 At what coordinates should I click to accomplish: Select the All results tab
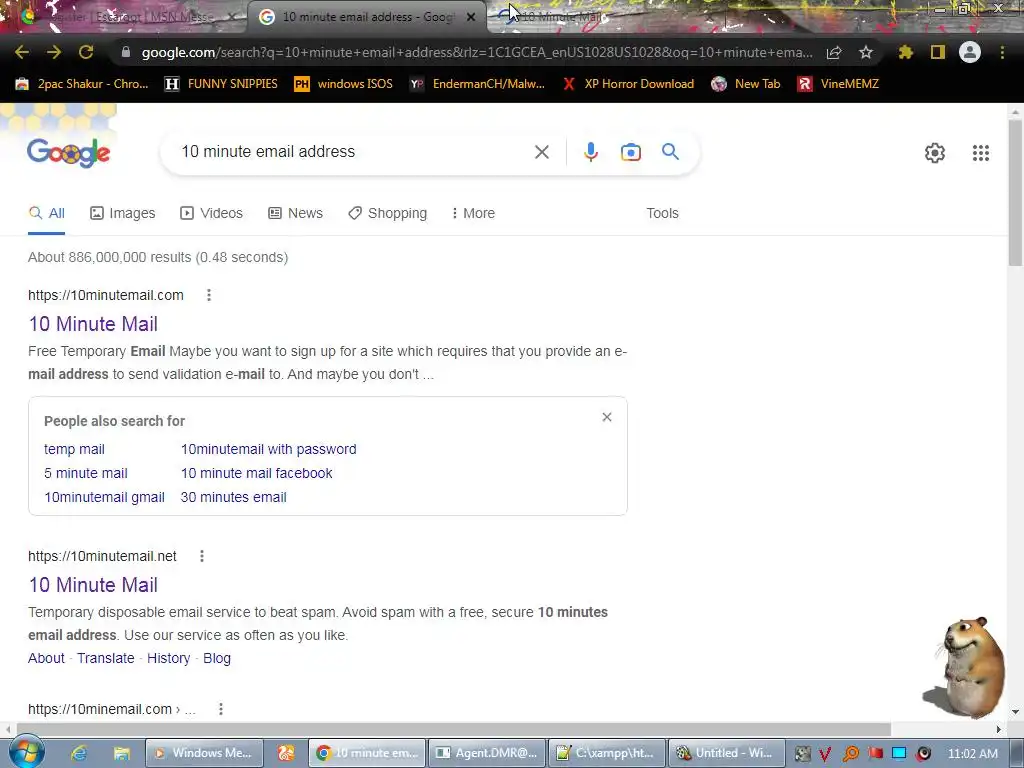(46, 213)
